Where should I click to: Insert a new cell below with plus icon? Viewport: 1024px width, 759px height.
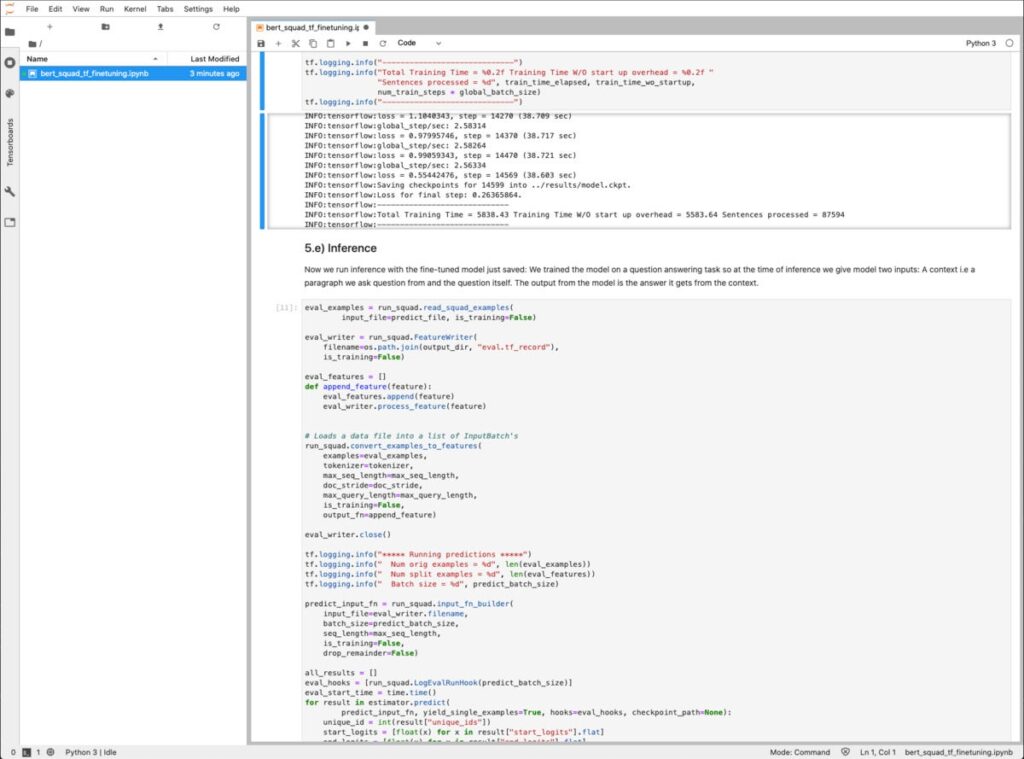point(278,44)
